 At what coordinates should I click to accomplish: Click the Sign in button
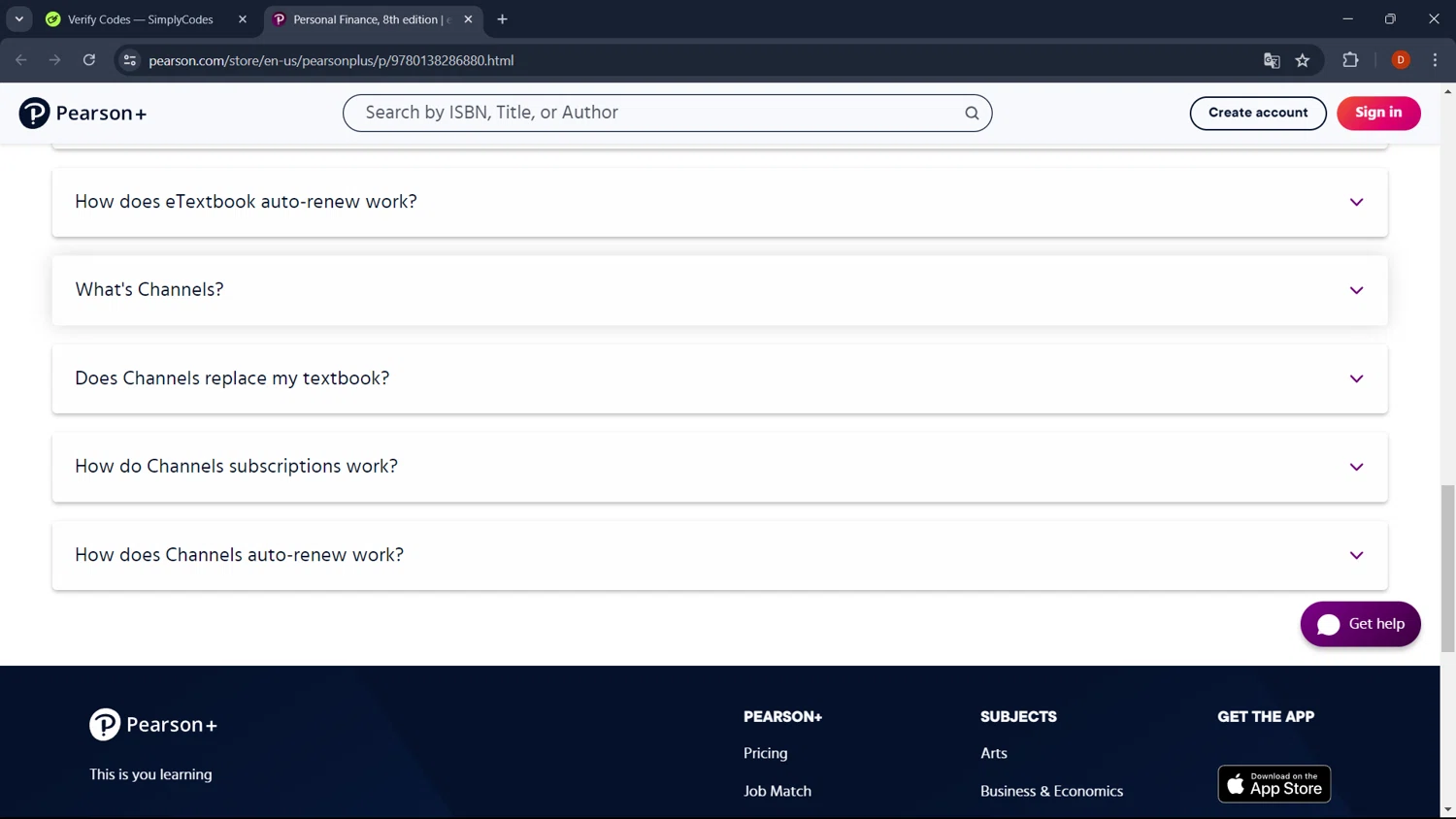1378,113
